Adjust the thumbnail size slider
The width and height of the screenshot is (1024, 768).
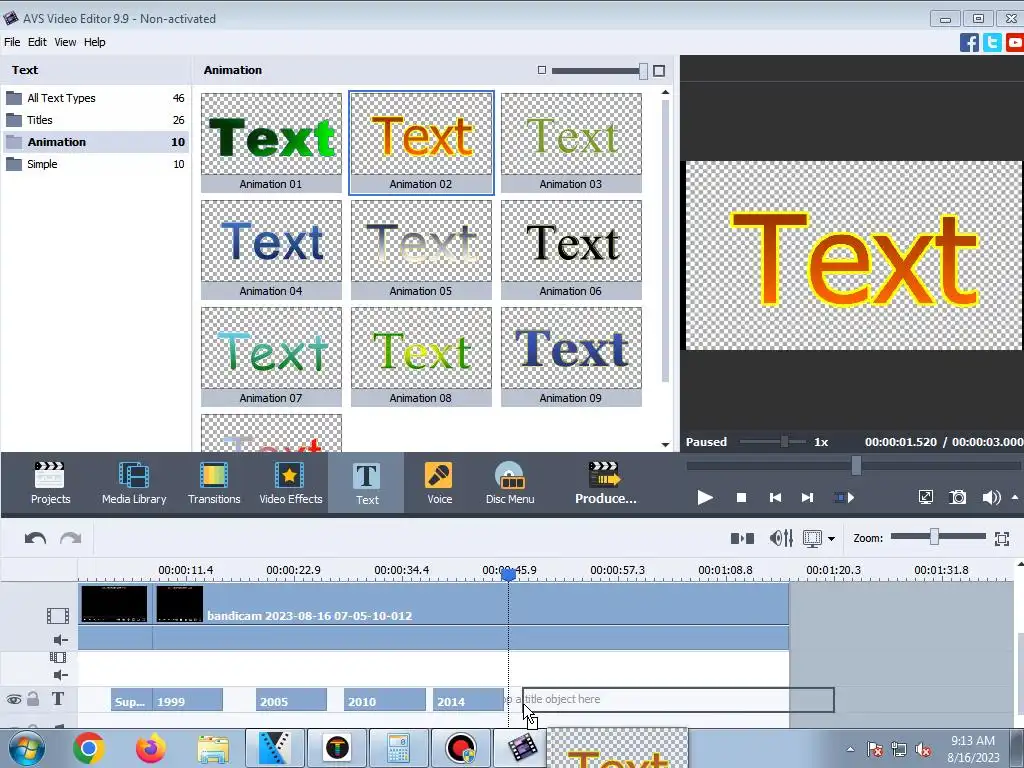click(643, 71)
